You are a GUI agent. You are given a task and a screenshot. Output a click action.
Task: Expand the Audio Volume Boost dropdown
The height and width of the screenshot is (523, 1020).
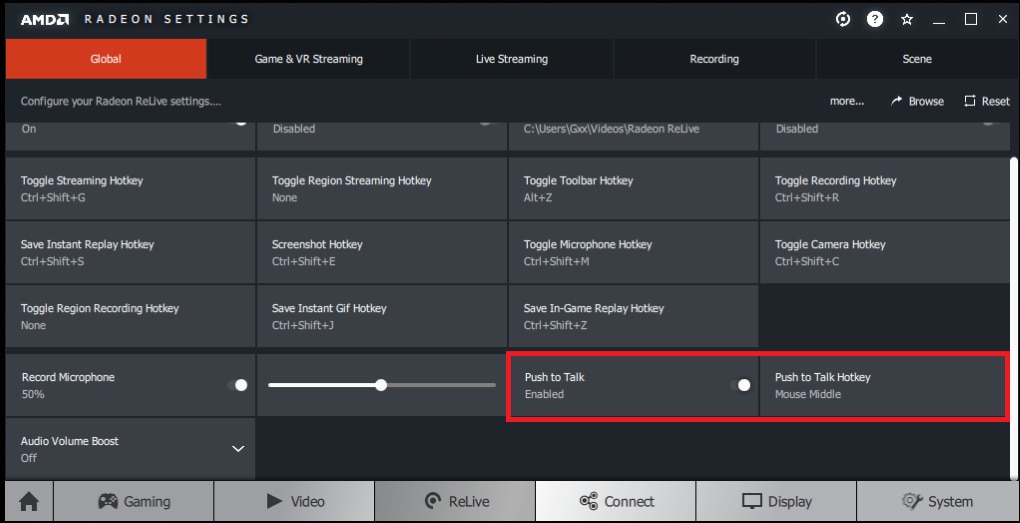[x=238, y=449]
